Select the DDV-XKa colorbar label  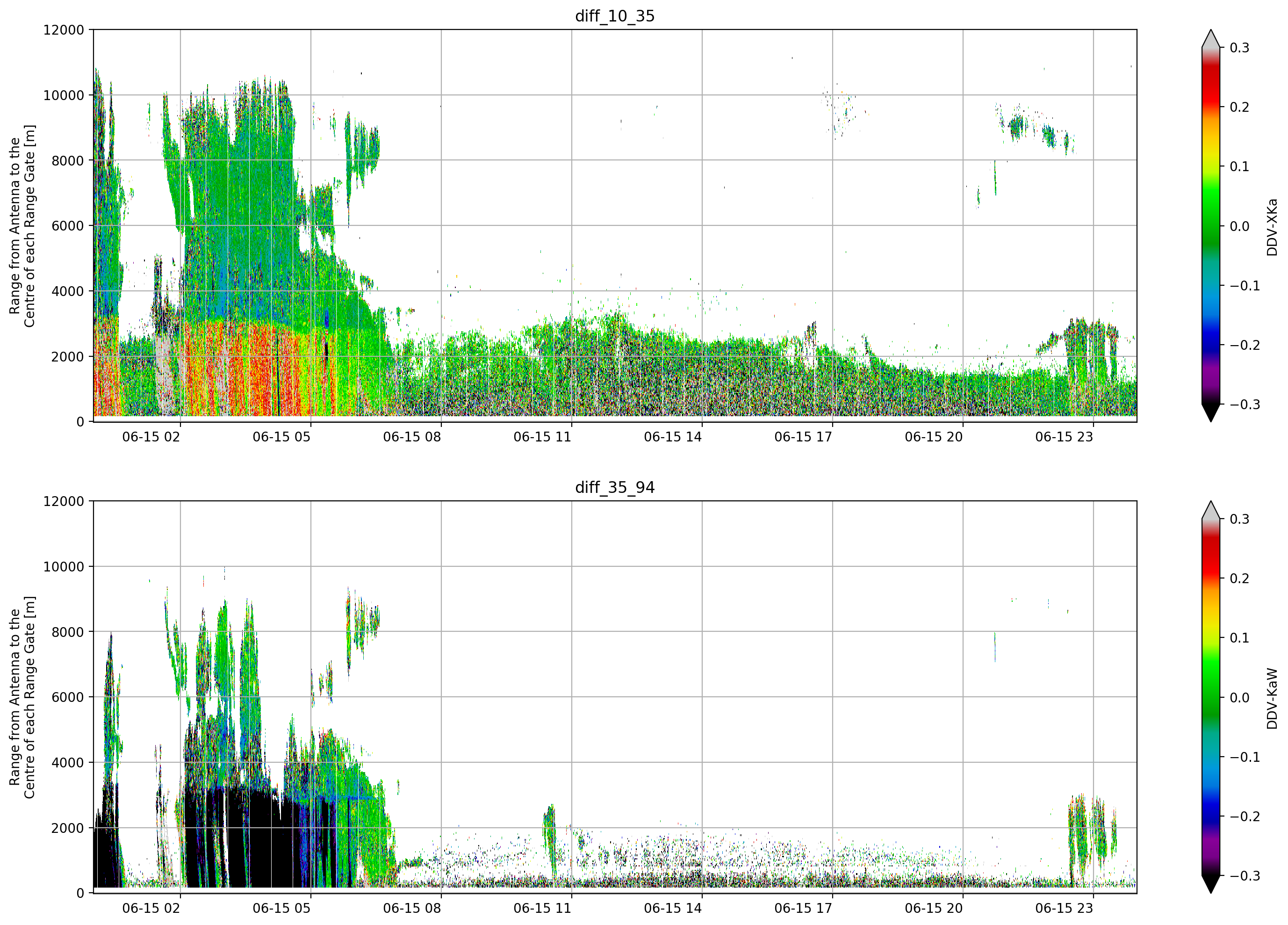1272,227
